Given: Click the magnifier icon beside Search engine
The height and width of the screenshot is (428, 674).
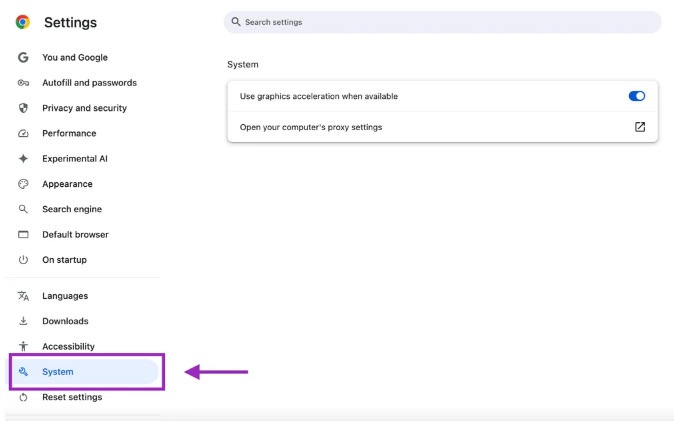Looking at the screenshot, I should click(x=23, y=209).
